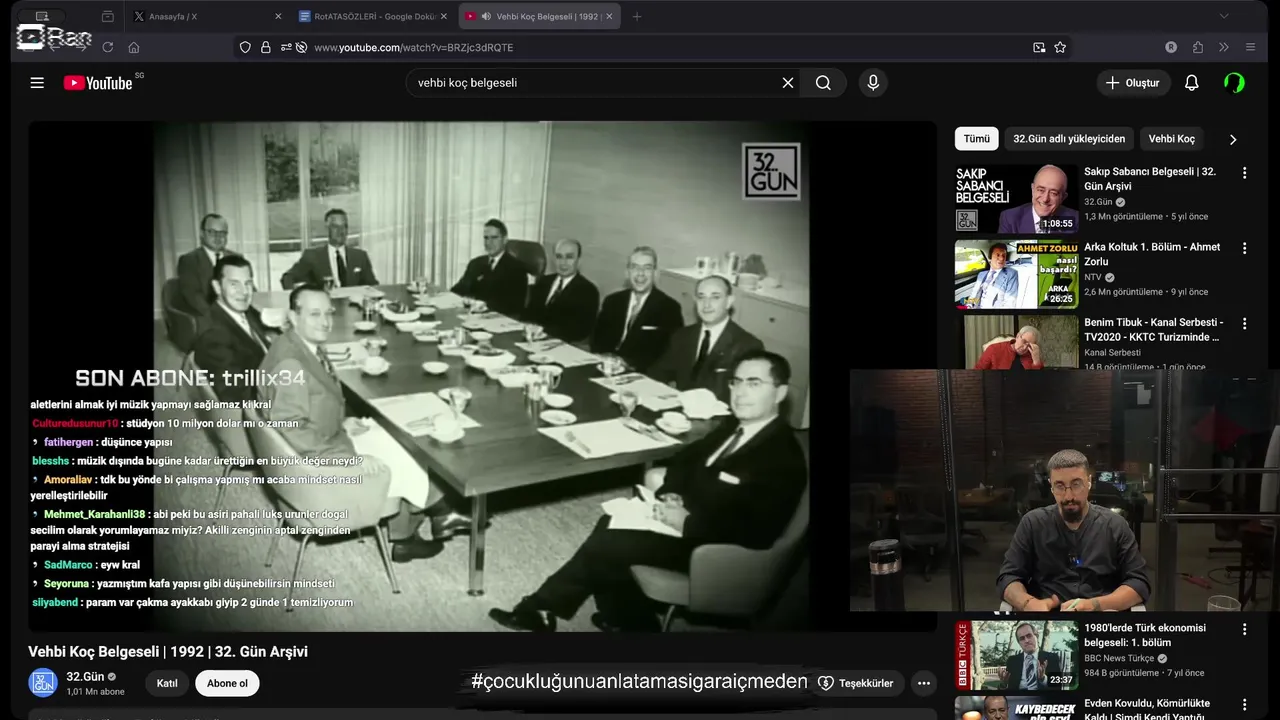This screenshot has width=1280, height=720.
Task: Open the browser list all tabs dropdown
Action: pos(1224,16)
